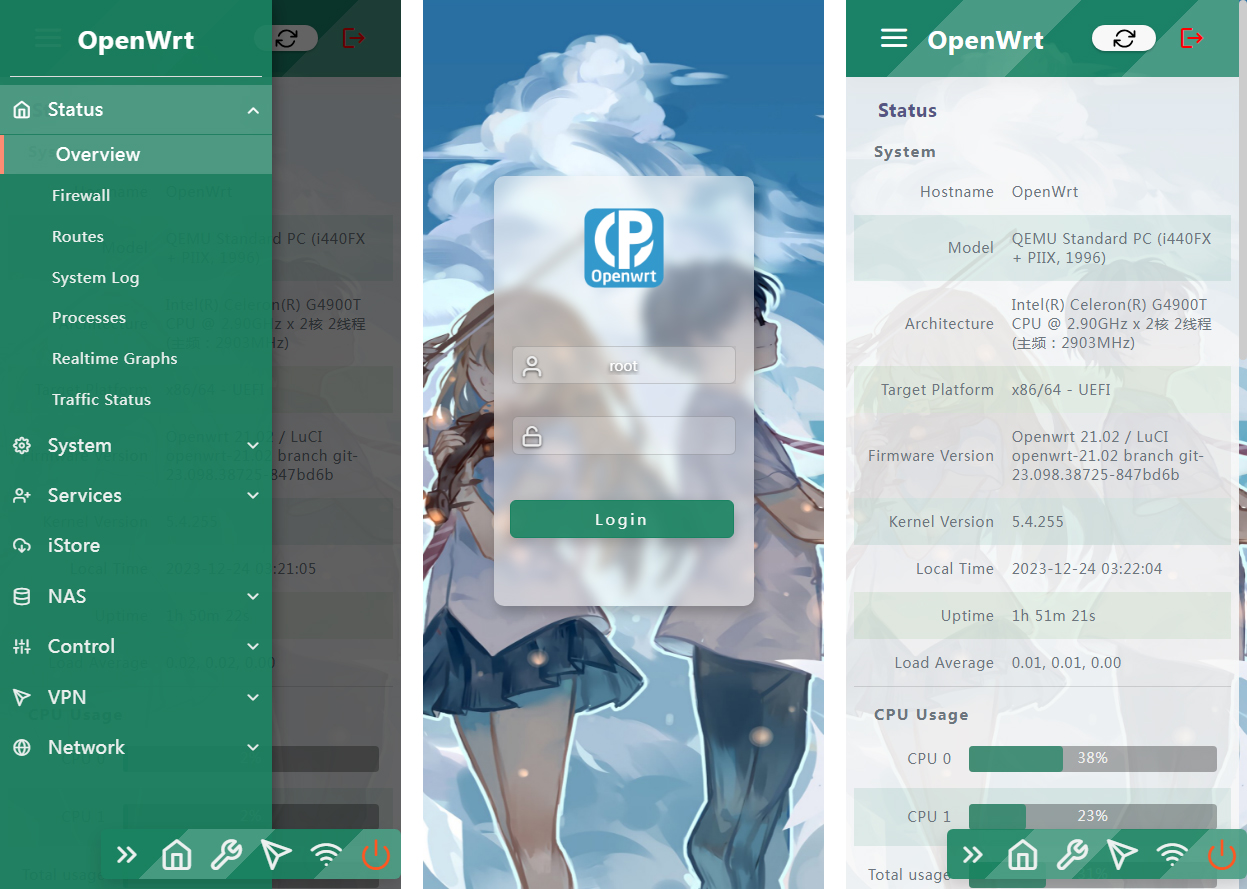Expand the Control menu section
Image resolution: width=1247 pixels, height=889 pixels.
pos(136,647)
